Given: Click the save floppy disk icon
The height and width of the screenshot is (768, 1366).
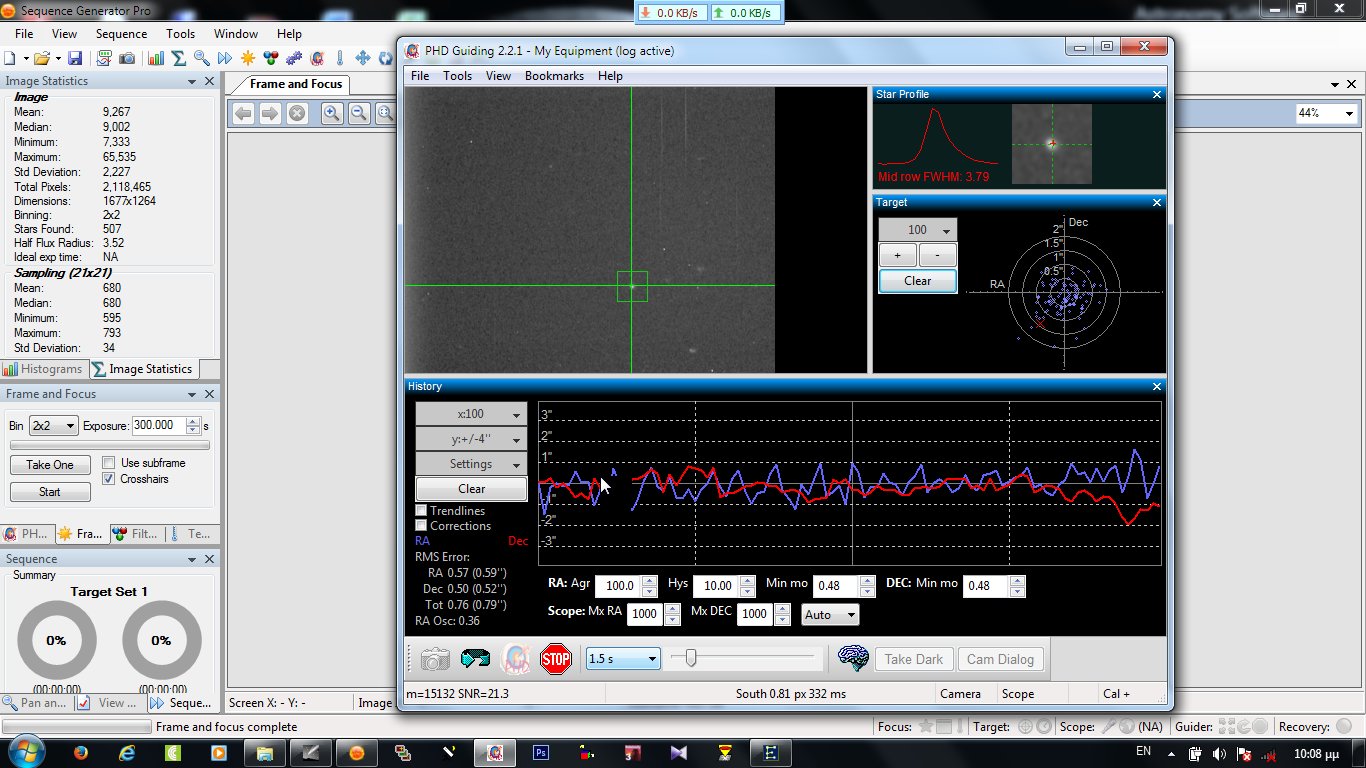Looking at the screenshot, I should [x=74, y=59].
